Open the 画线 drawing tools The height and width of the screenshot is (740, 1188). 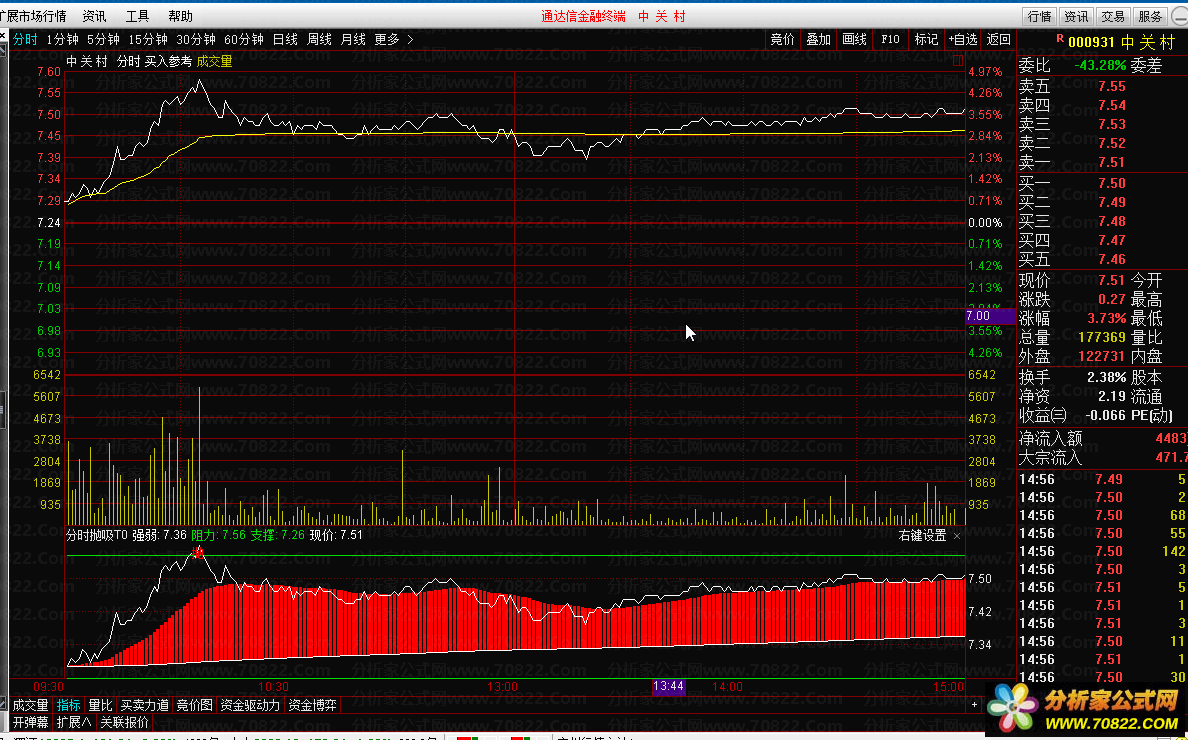[854, 39]
